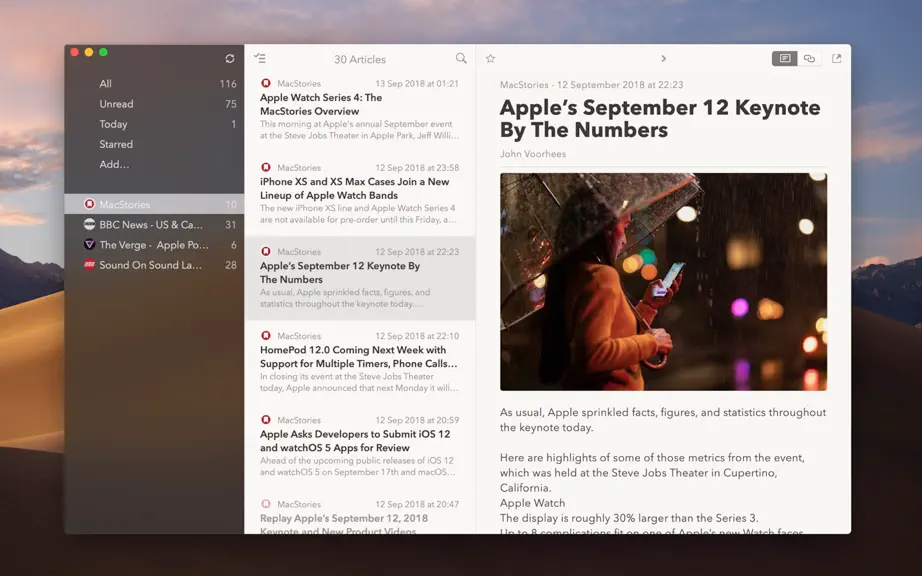Select the All feeds filter
The width and height of the screenshot is (922, 576).
pos(154,83)
